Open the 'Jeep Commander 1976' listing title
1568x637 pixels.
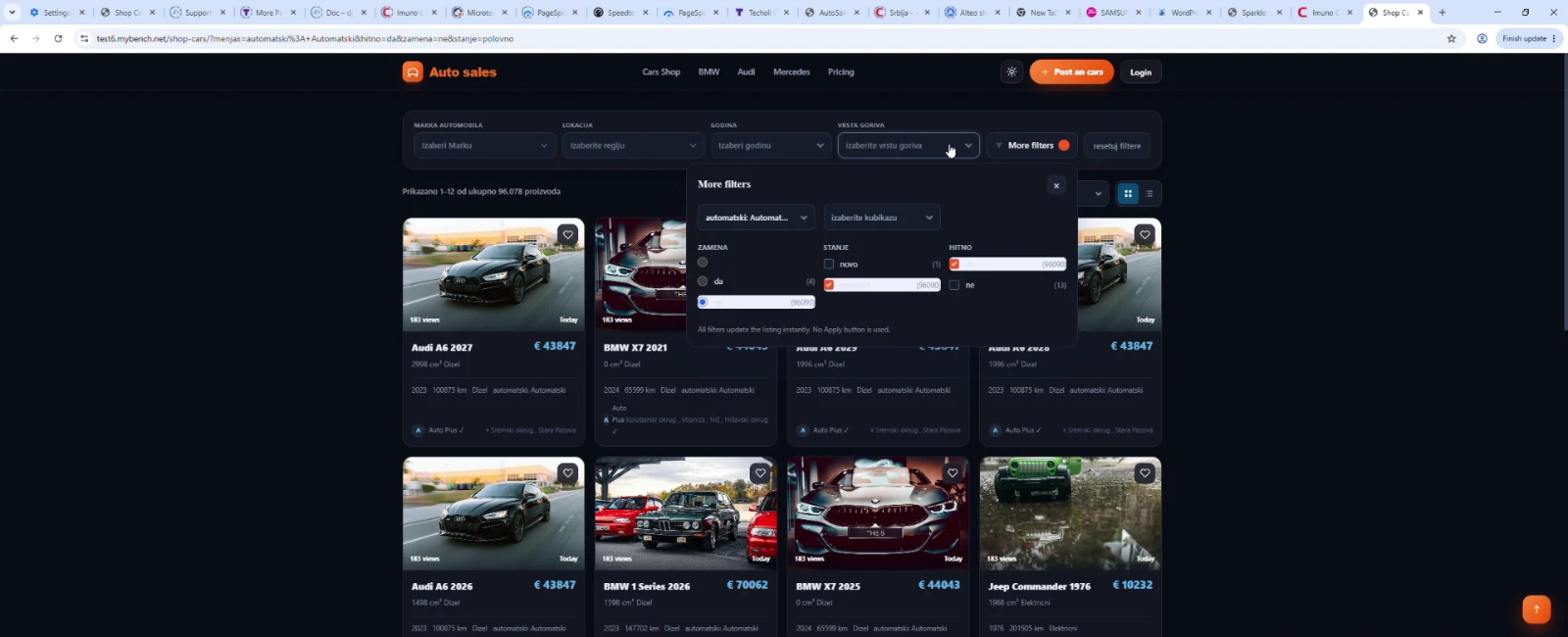point(1040,586)
